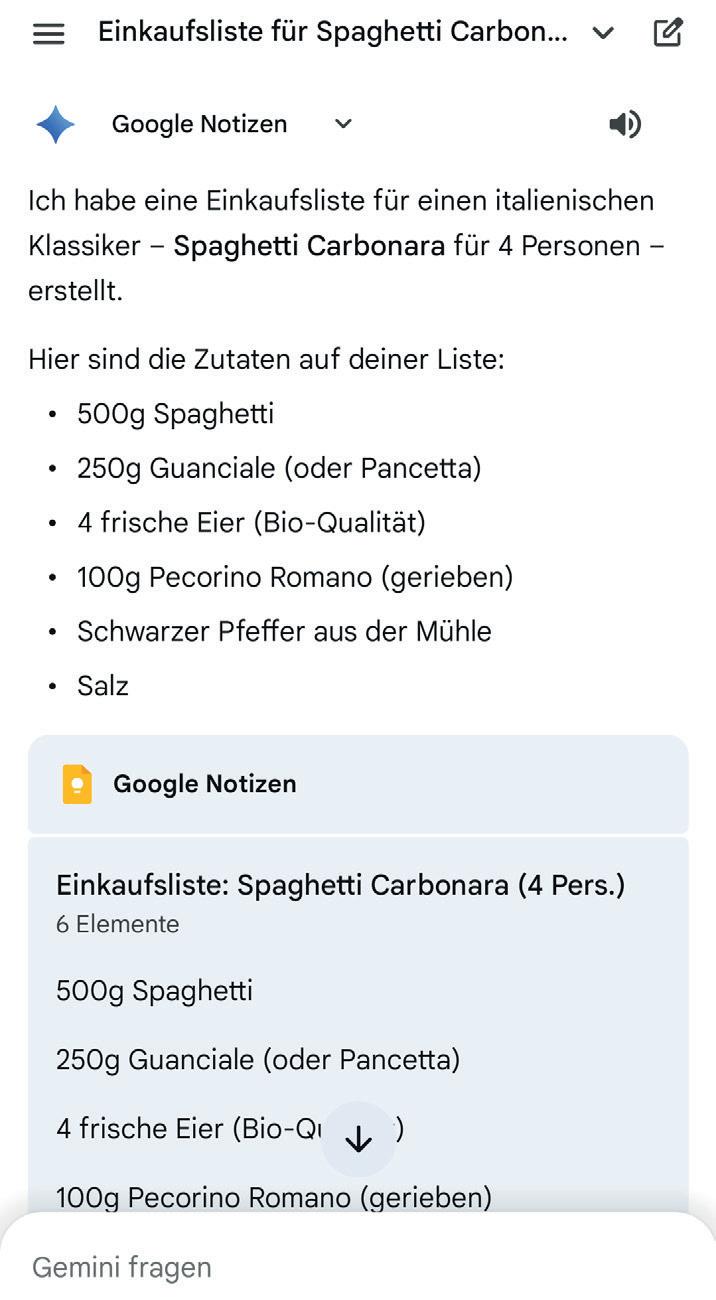Open the Google Notizen card header
This screenshot has width=716, height=1300.
(358, 784)
